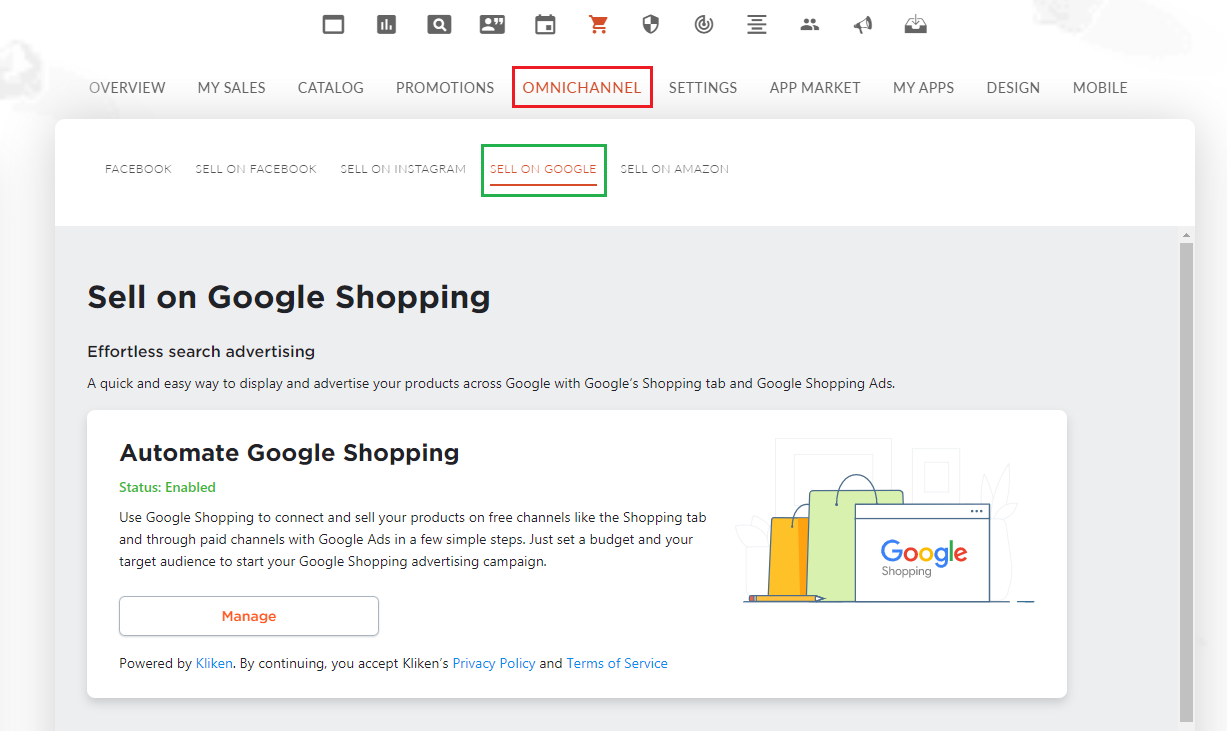Click the vertical scrollbar thumb
The width and height of the screenshot is (1227, 731).
point(1187,480)
